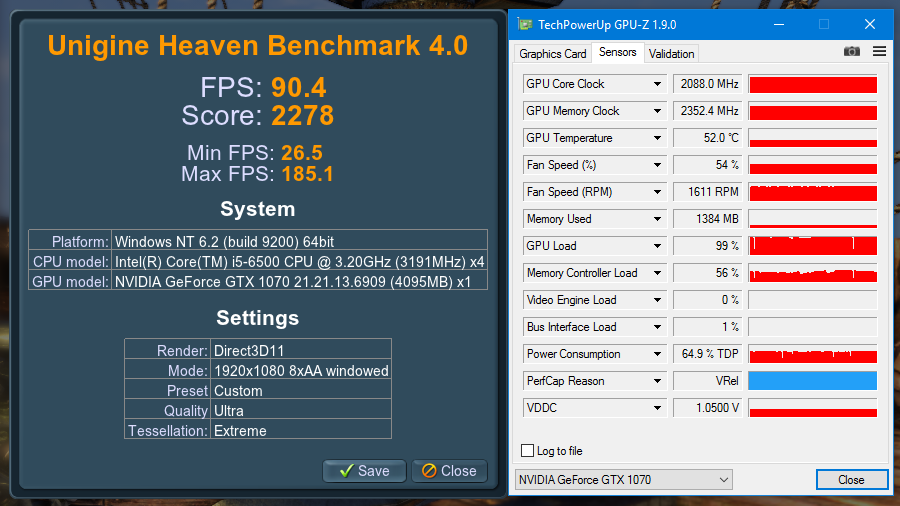Open the GPU-Z hamburger menu icon
The height and width of the screenshot is (506, 900).
879,52
